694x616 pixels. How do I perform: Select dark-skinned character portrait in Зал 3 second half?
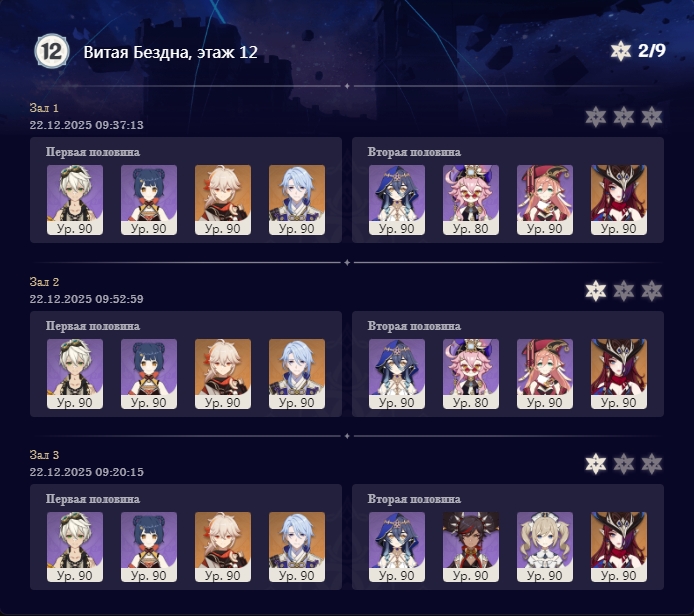pos(470,547)
